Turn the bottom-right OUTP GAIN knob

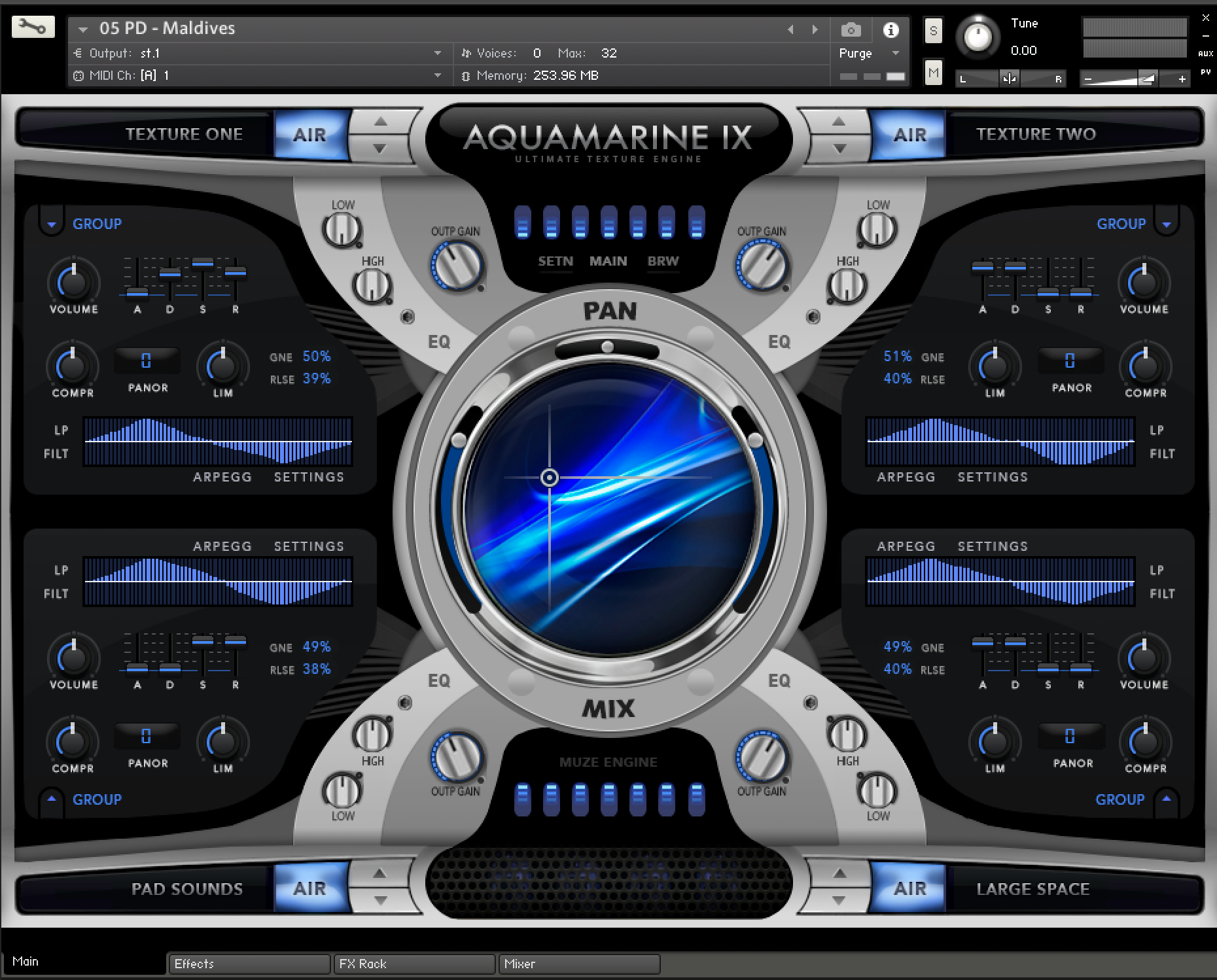762,758
